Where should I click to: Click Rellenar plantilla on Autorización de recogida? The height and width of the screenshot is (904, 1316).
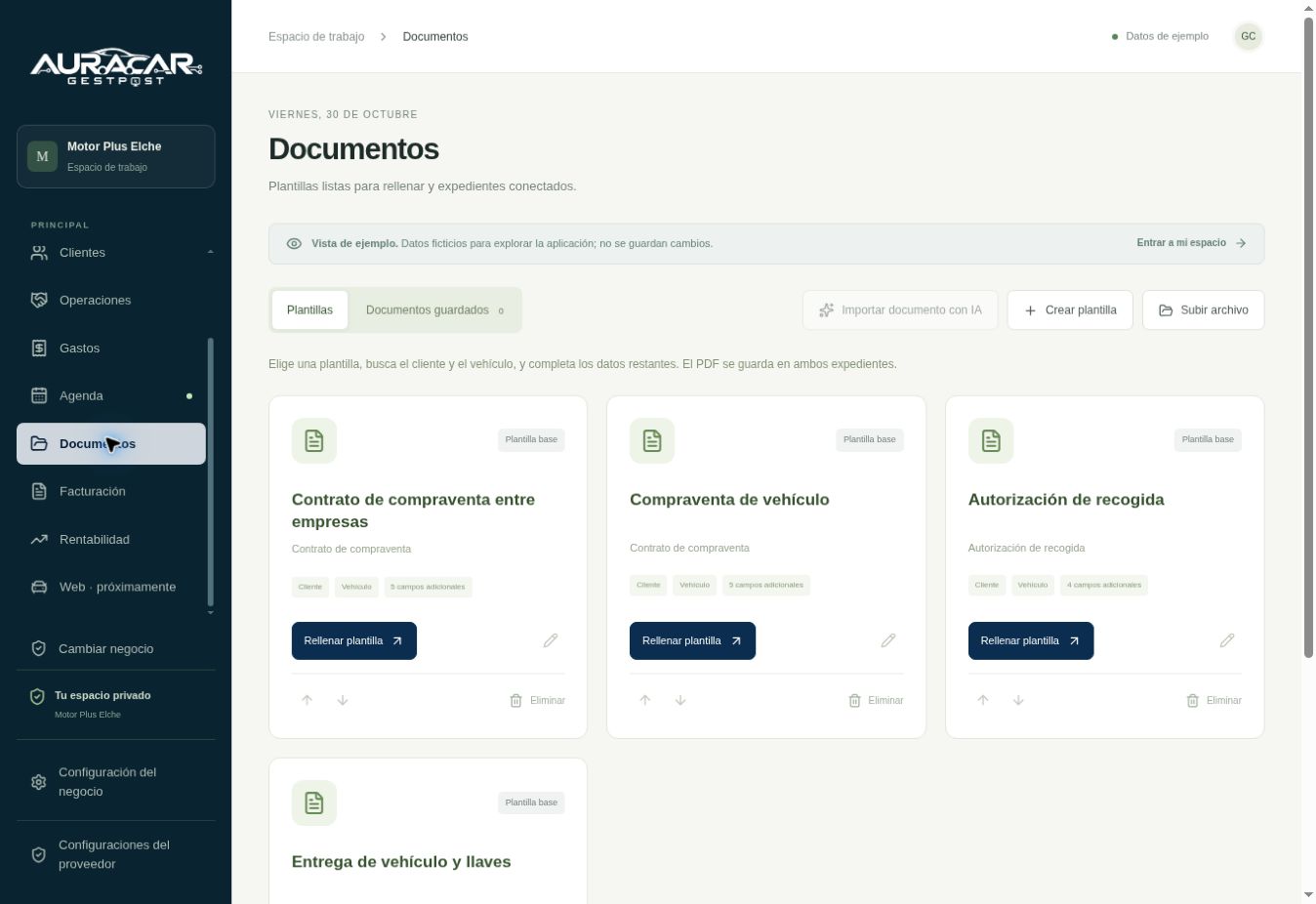(x=1031, y=640)
